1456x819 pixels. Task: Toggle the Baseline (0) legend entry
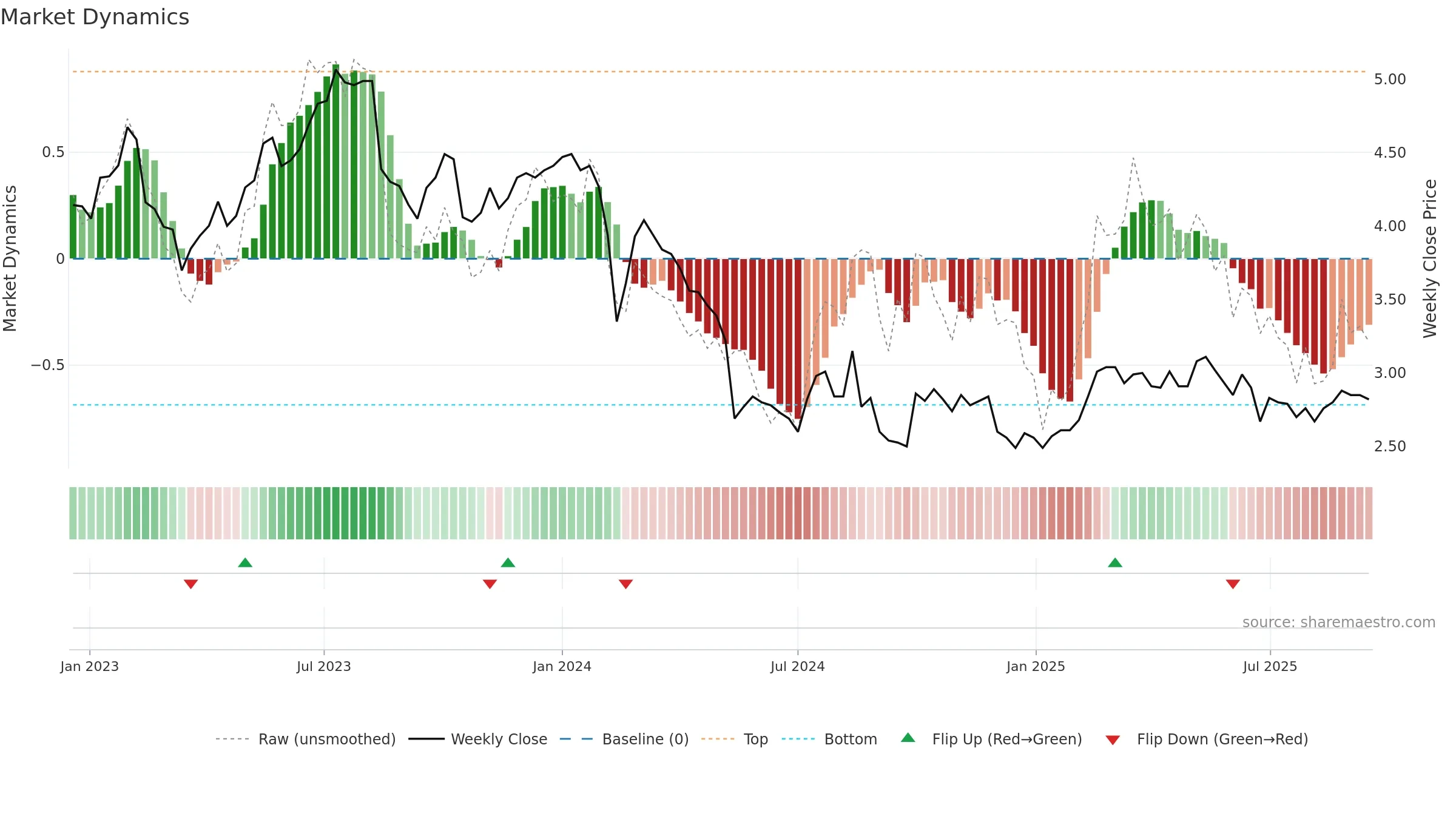[624, 739]
